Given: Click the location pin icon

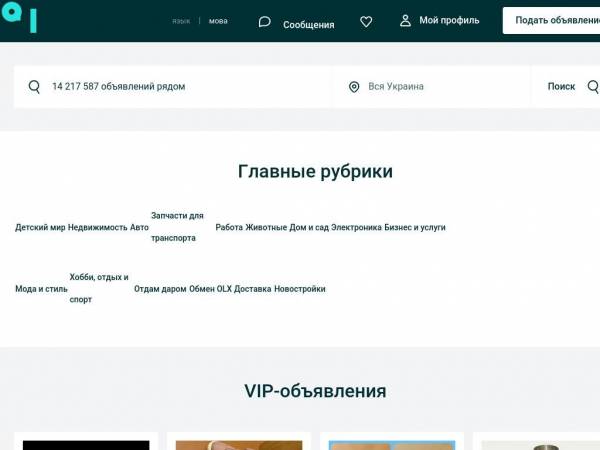Looking at the screenshot, I should [354, 87].
